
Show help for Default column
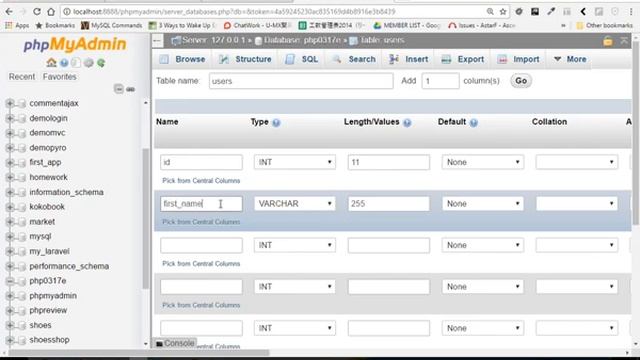(x=473, y=122)
